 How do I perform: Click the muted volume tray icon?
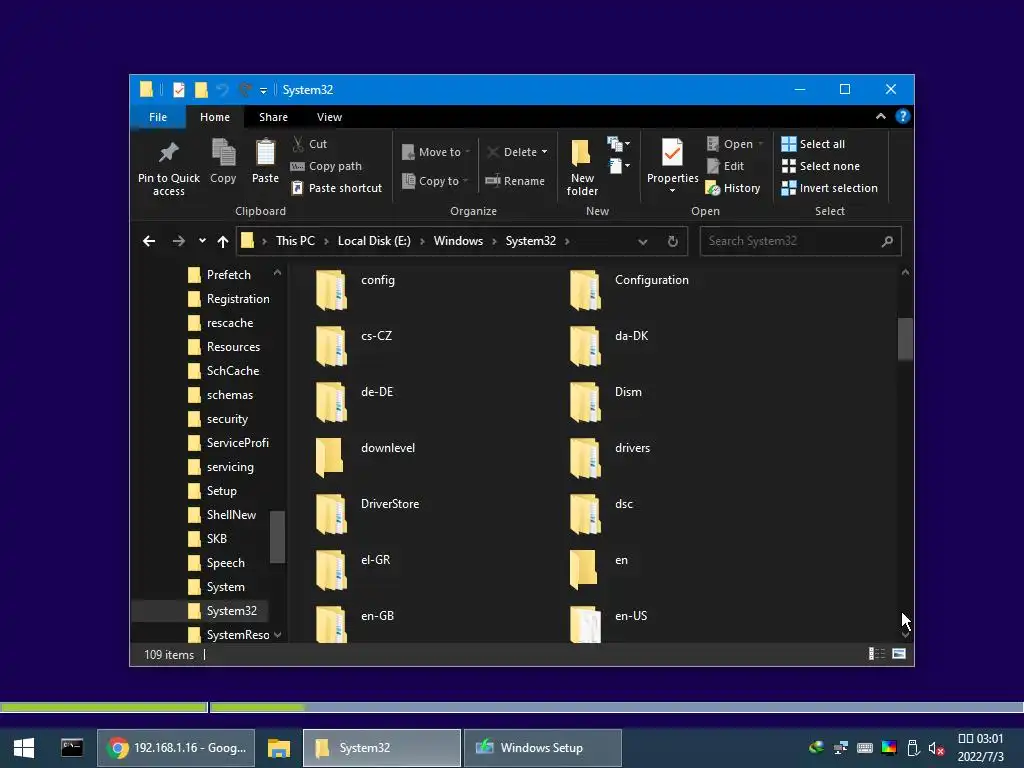936,748
